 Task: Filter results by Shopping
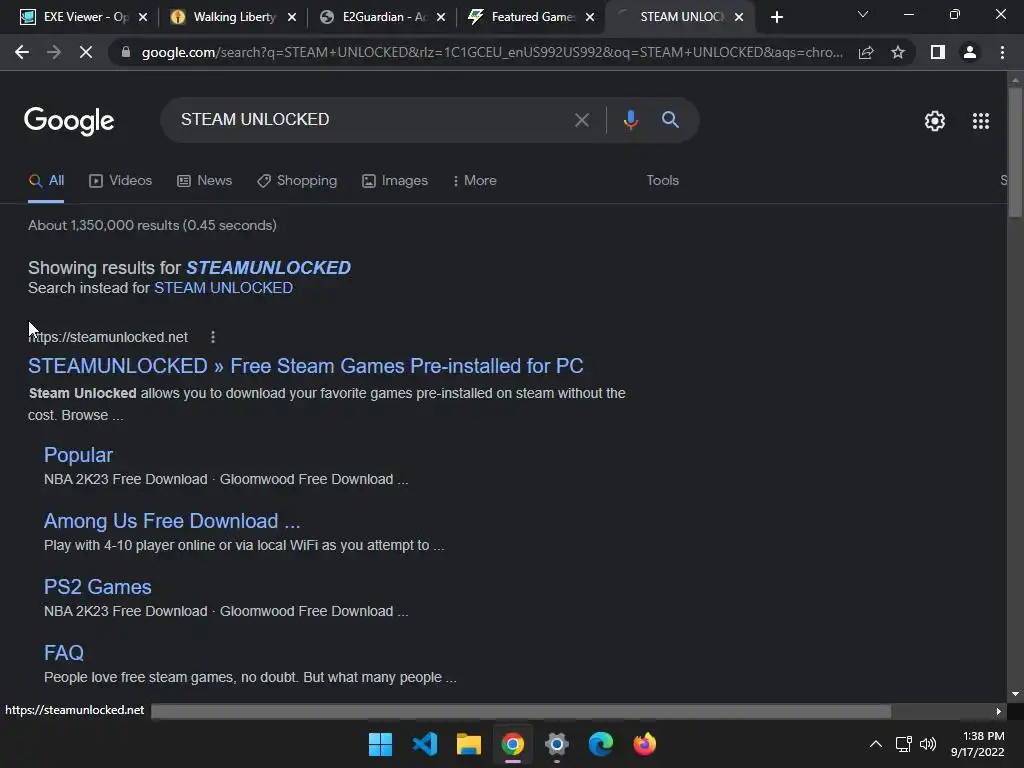(297, 181)
